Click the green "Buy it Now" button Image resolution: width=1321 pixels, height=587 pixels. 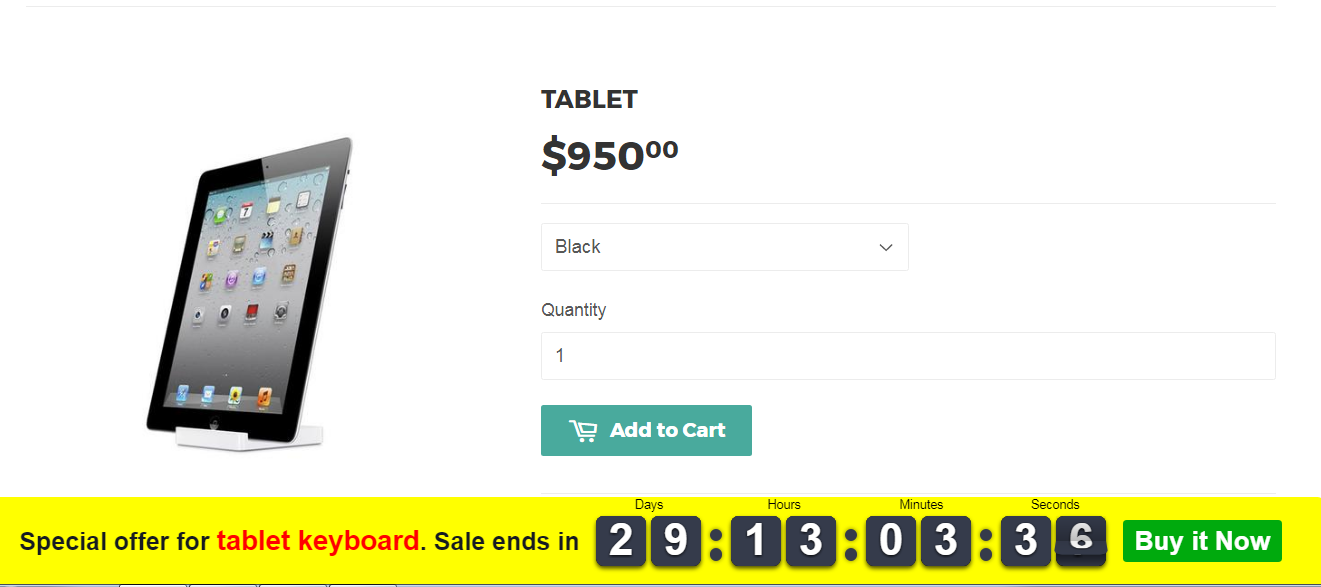tap(1202, 541)
